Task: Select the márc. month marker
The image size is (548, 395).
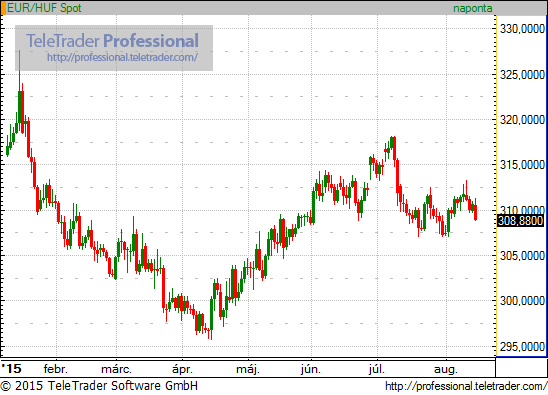Action: tap(116, 369)
